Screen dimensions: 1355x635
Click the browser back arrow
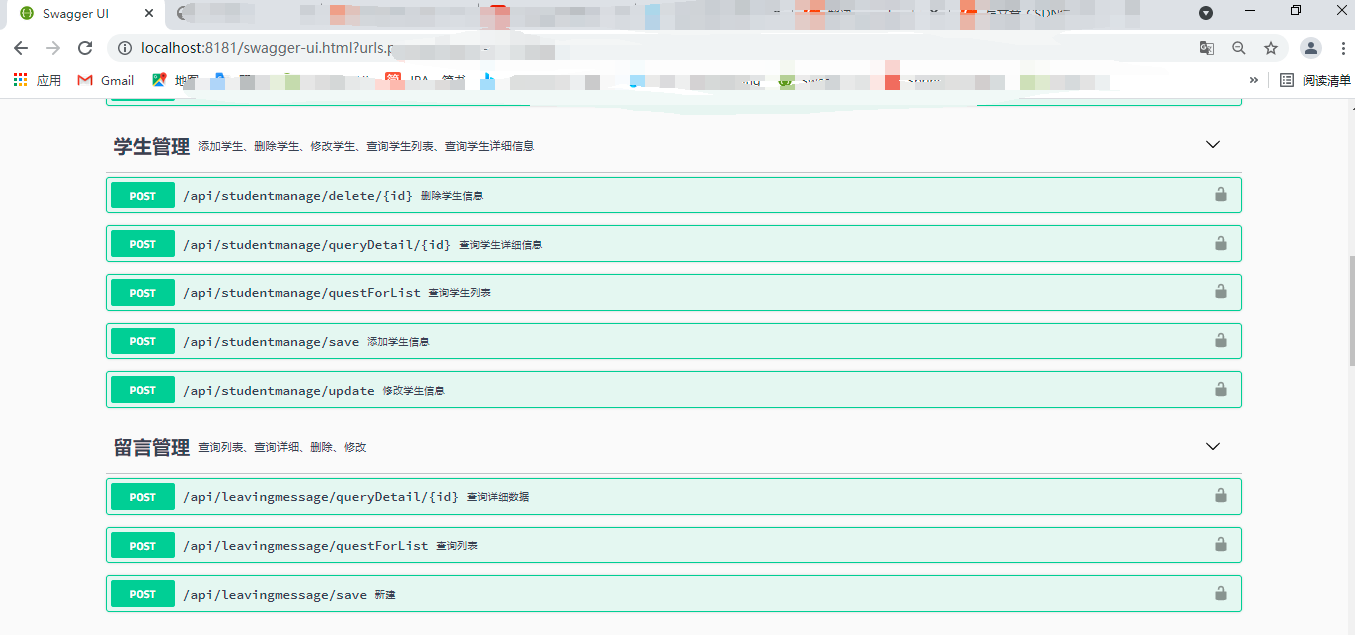pyautogui.click(x=21, y=47)
